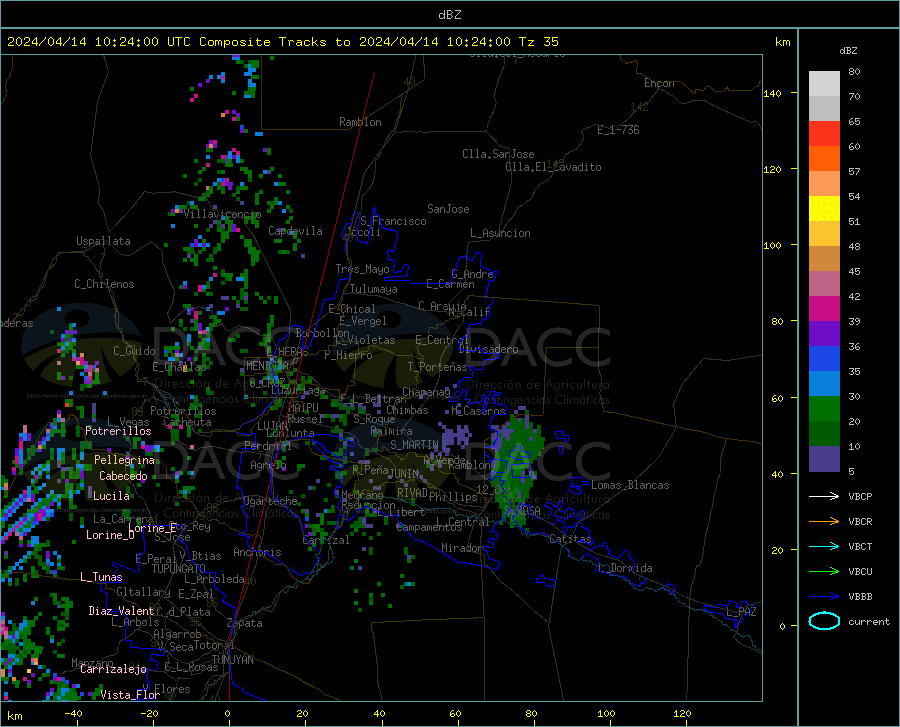Click the pink Pellegrina station label
This screenshot has width=900, height=727.
[125, 460]
